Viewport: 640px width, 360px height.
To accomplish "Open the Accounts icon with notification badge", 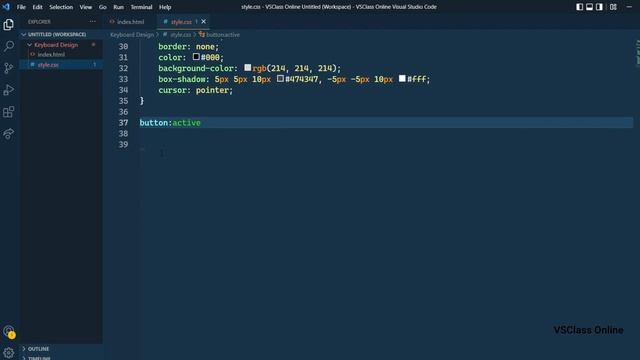I will pyautogui.click(x=9, y=331).
